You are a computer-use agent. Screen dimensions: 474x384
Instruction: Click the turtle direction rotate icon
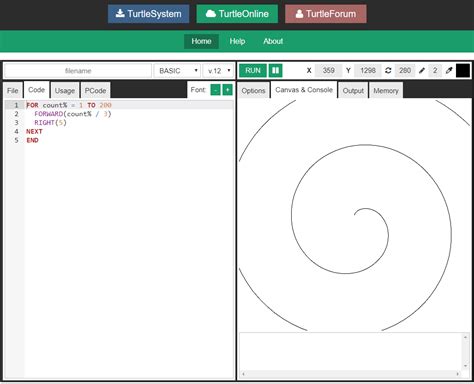(388, 70)
